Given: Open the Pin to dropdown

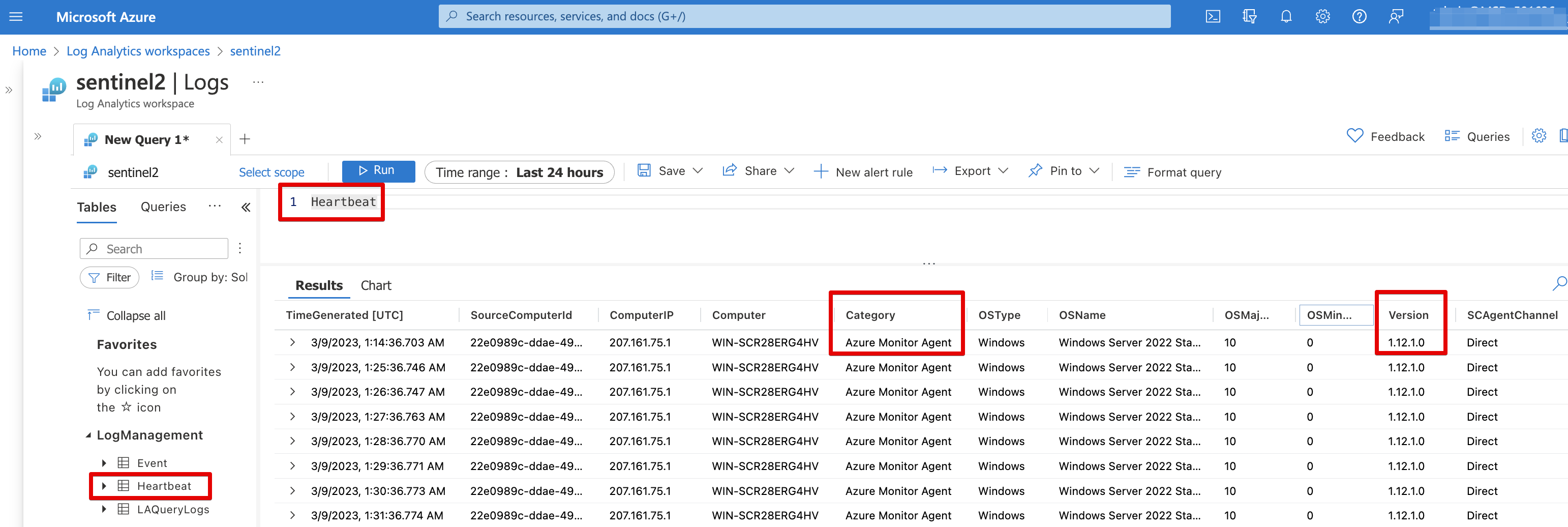Looking at the screenshot, I should pyautogui.click(x=1064, y=171).
